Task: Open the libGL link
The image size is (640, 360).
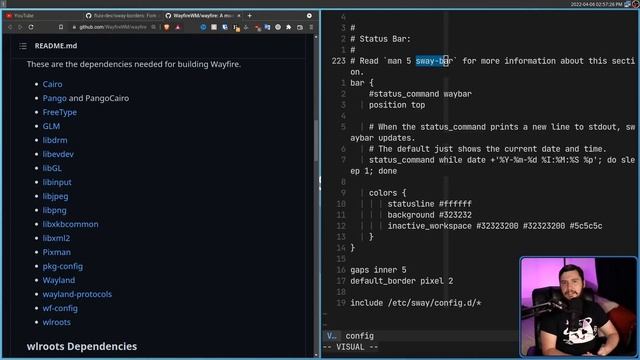Action: (x=52, y=168)
